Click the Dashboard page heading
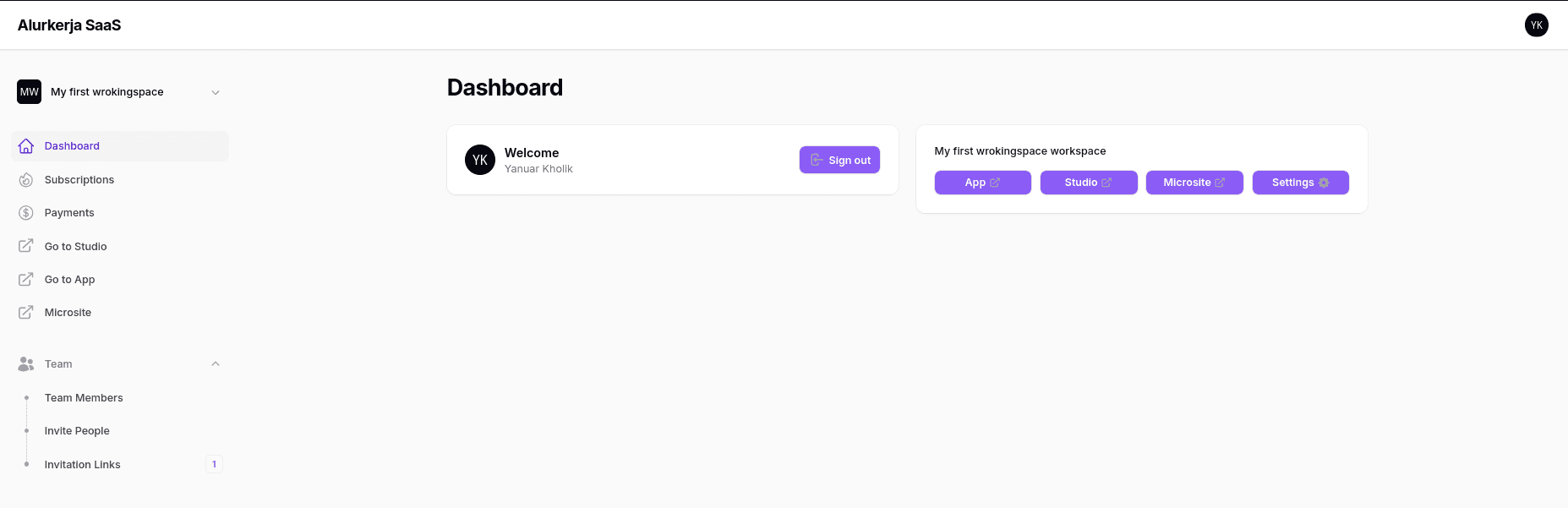The image size is (1568, 508). [x=505, y=88]
